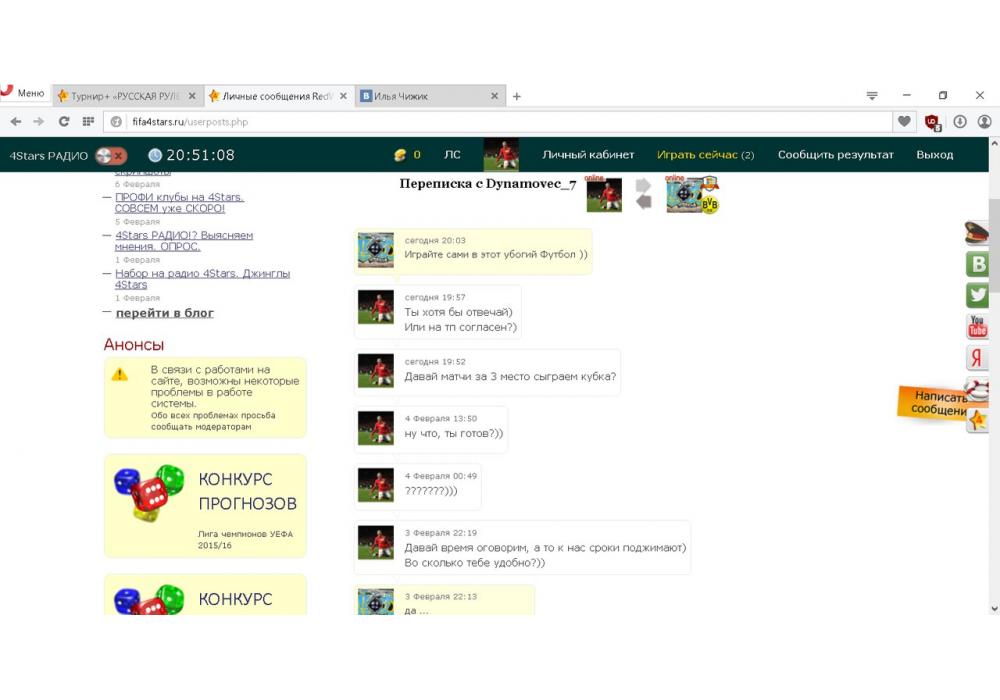The width and height of the screenshot is (1000, 700).
Task: Click the fifa4stars.ru address bar
Action: (500, 121)
